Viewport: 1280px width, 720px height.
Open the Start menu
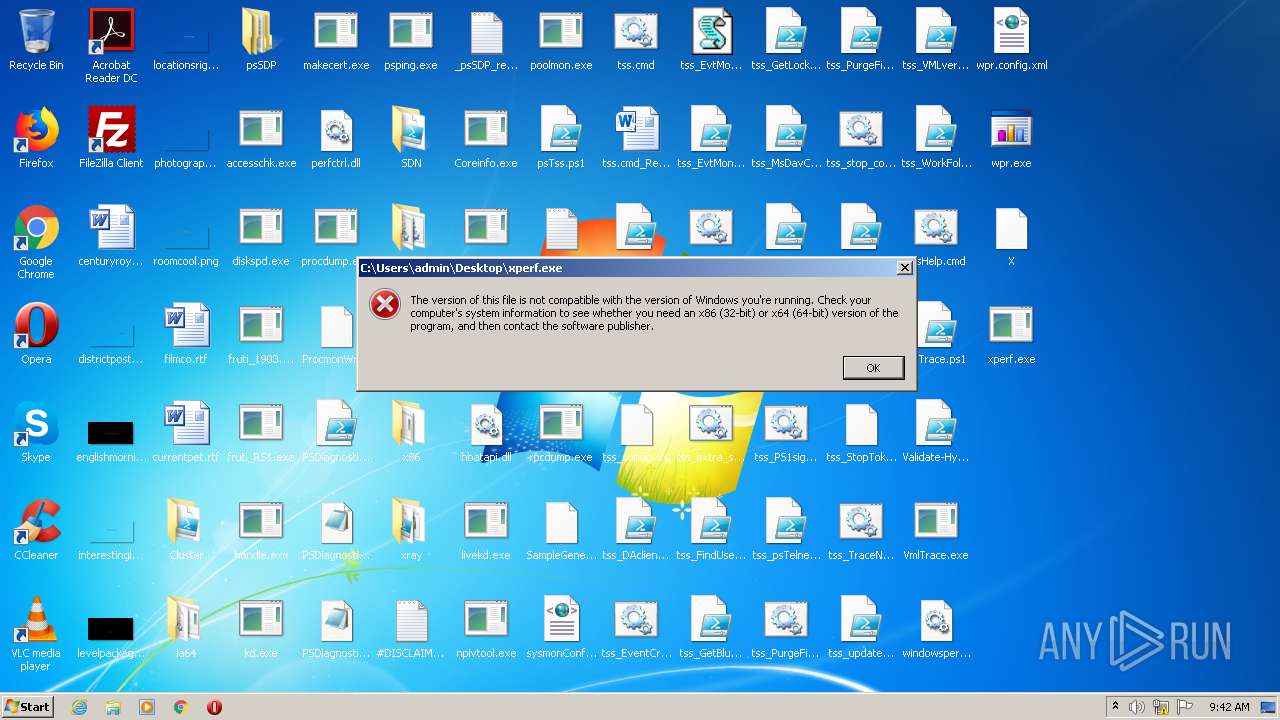tap(28, 707)
